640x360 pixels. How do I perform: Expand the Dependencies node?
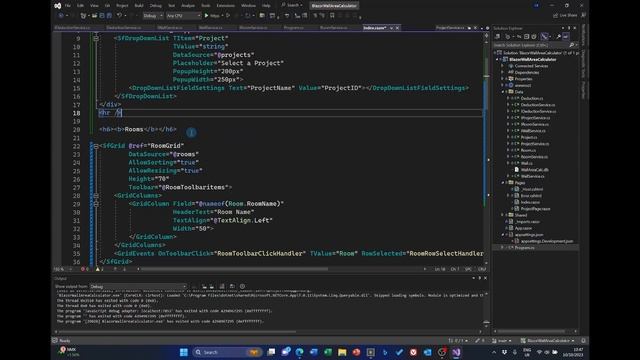point(502,72)
